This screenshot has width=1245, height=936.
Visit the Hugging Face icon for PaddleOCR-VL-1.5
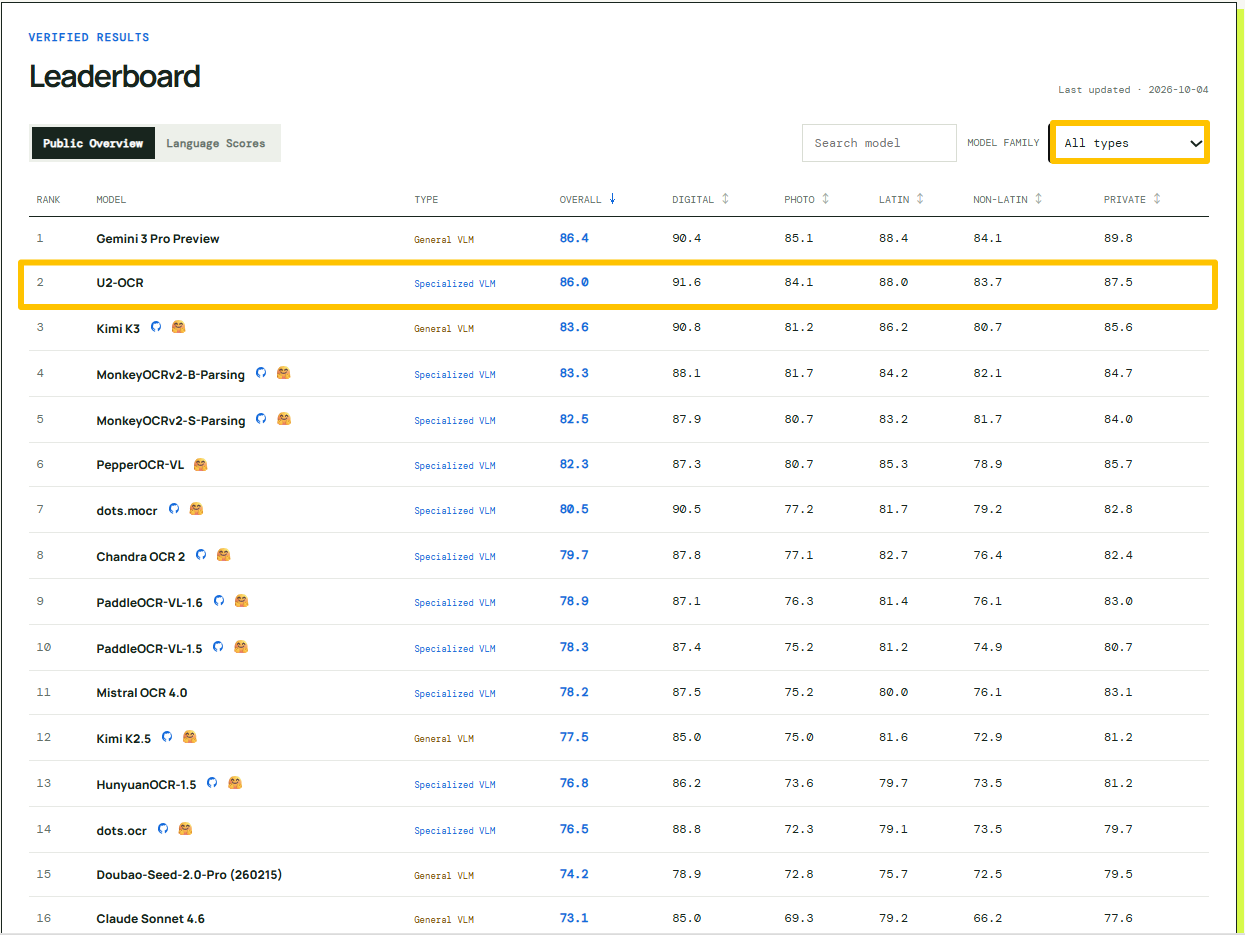click(x=240, y=647)
